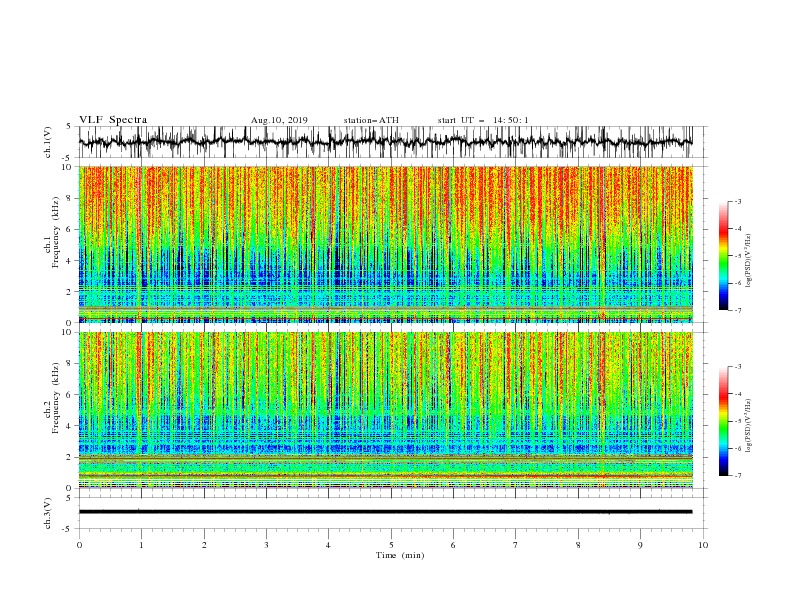Click the "10" kHz tick on ch.2 frequency axis
Image resolution: width=792 pixels, height=612 pixels.
click(67, 332)
